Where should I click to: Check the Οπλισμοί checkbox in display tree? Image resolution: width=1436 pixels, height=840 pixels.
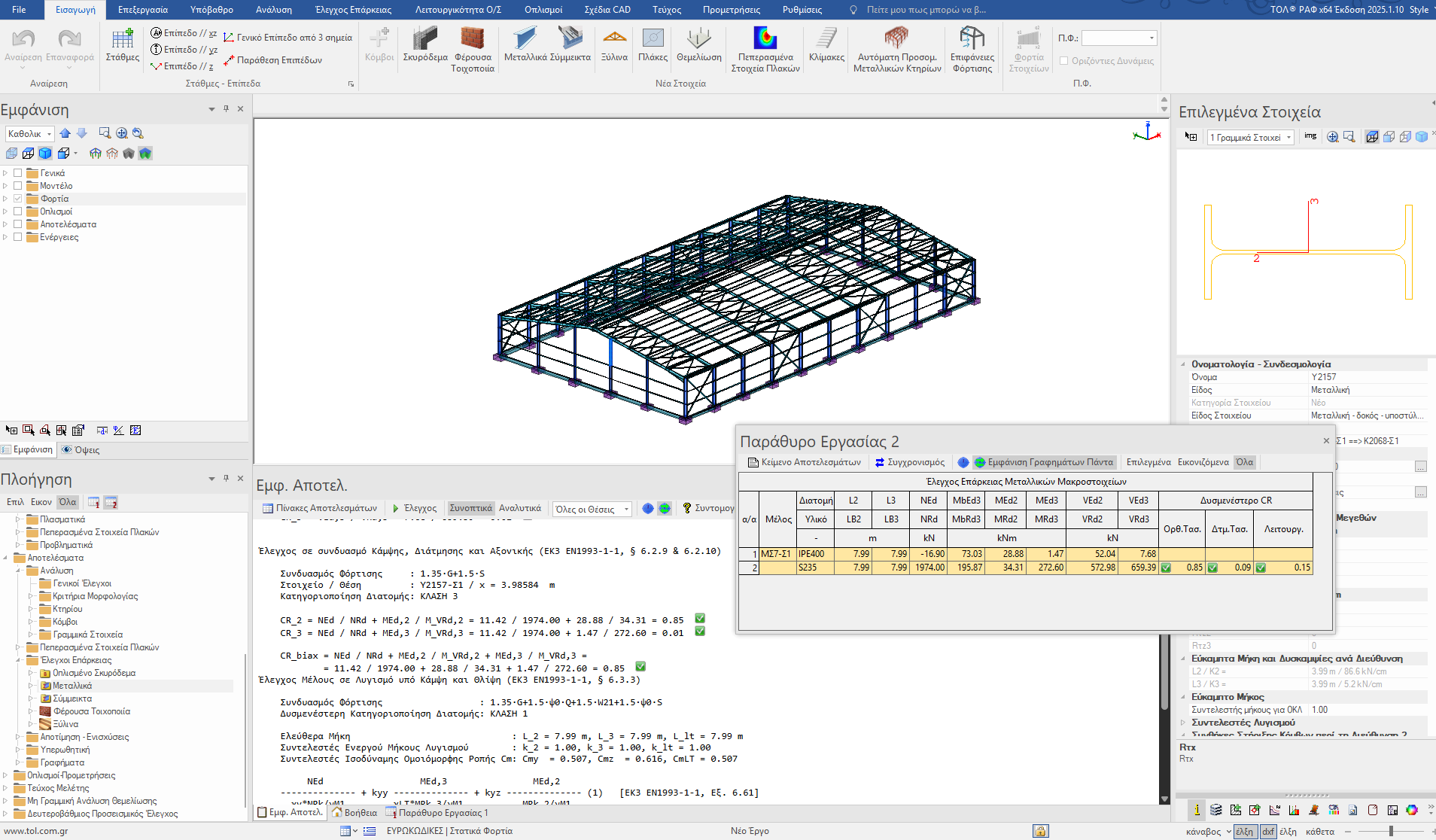18,212
